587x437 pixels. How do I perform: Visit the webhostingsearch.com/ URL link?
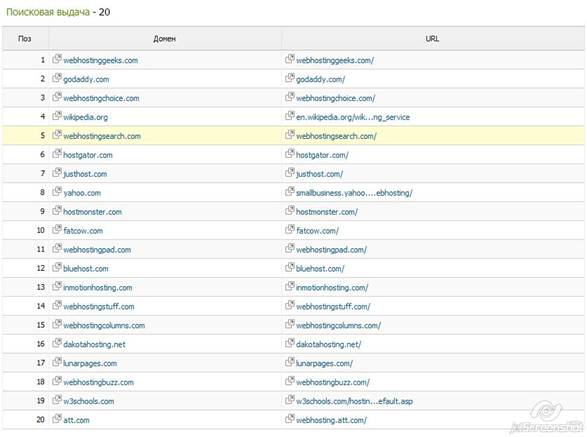tap(336, 136)
